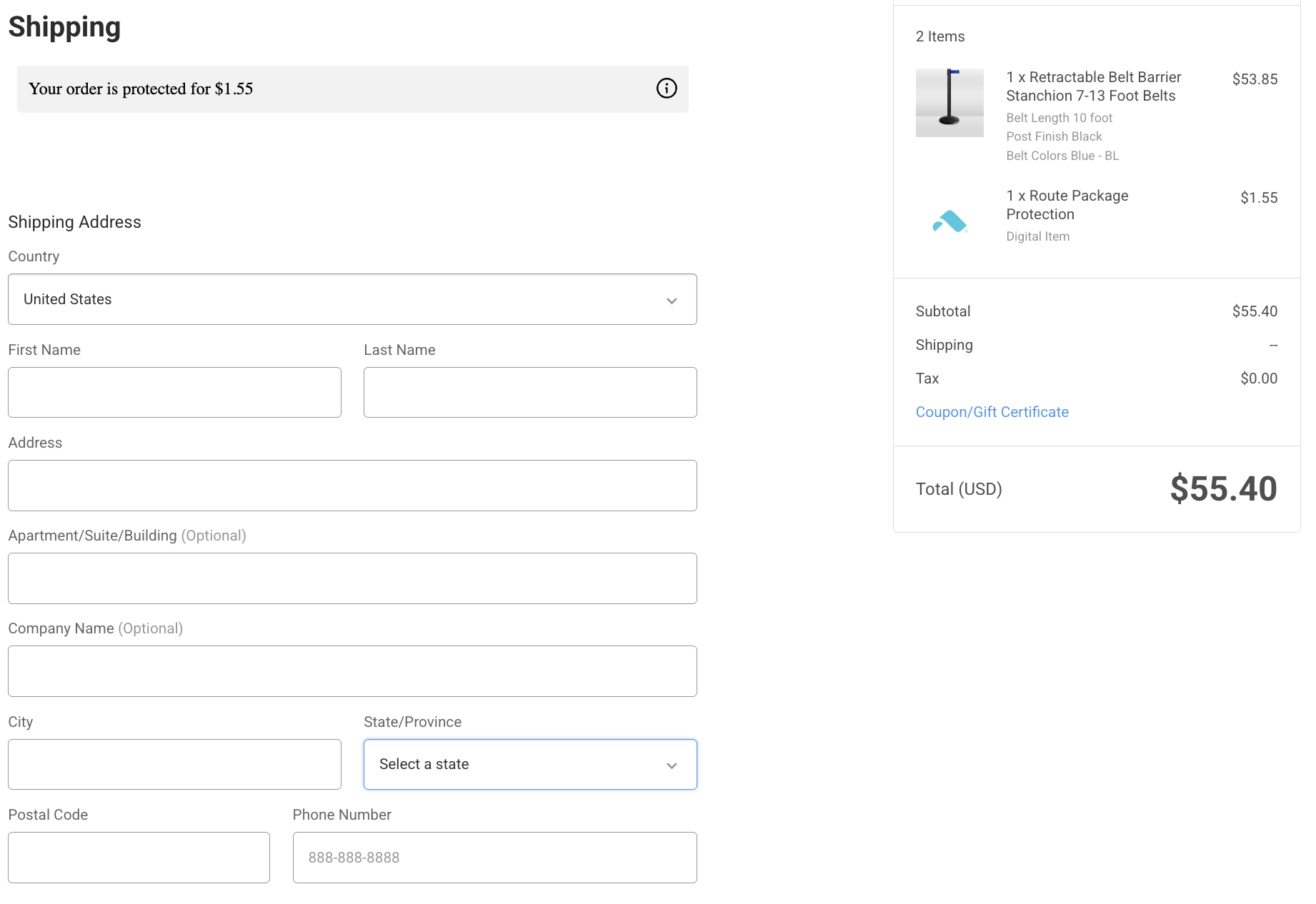Click the Retractable Belt Barrier Stanchion item title
Viewport: 1316px width, 904px height.
pos(1092,86)
